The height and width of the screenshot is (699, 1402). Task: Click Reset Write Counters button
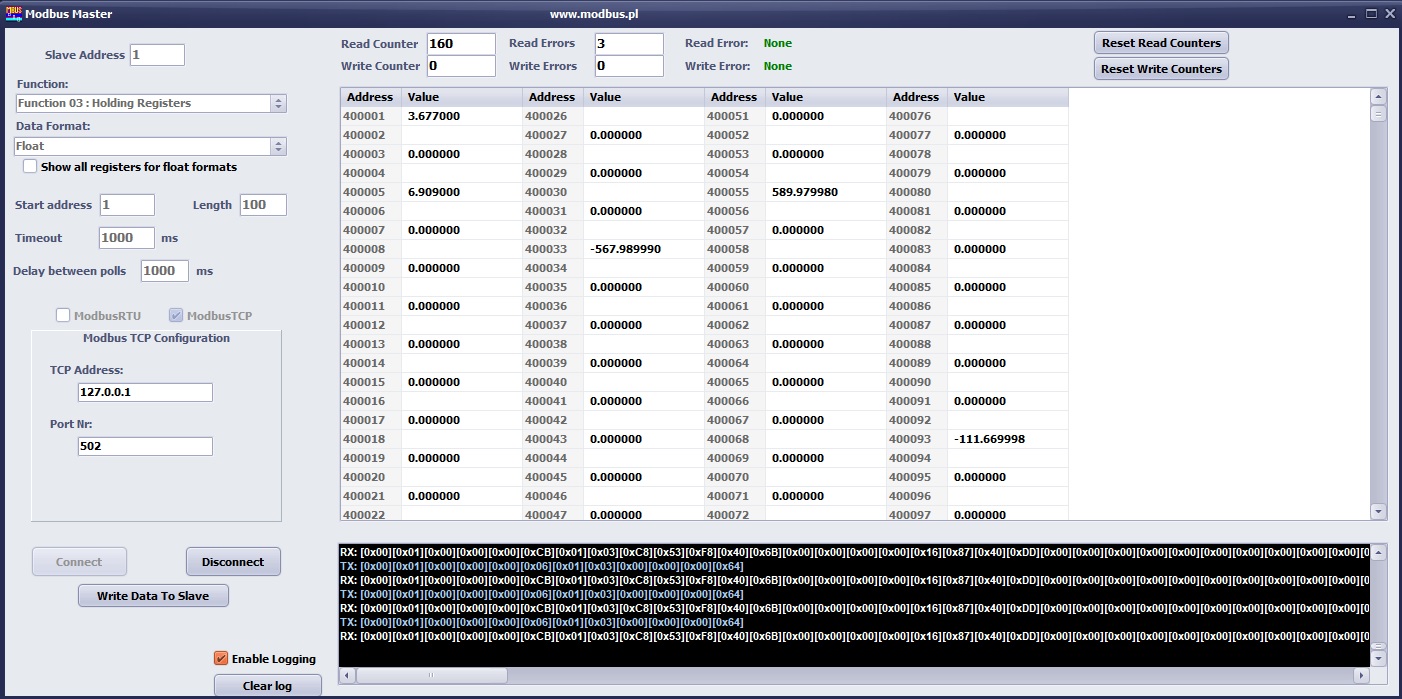1161,69
